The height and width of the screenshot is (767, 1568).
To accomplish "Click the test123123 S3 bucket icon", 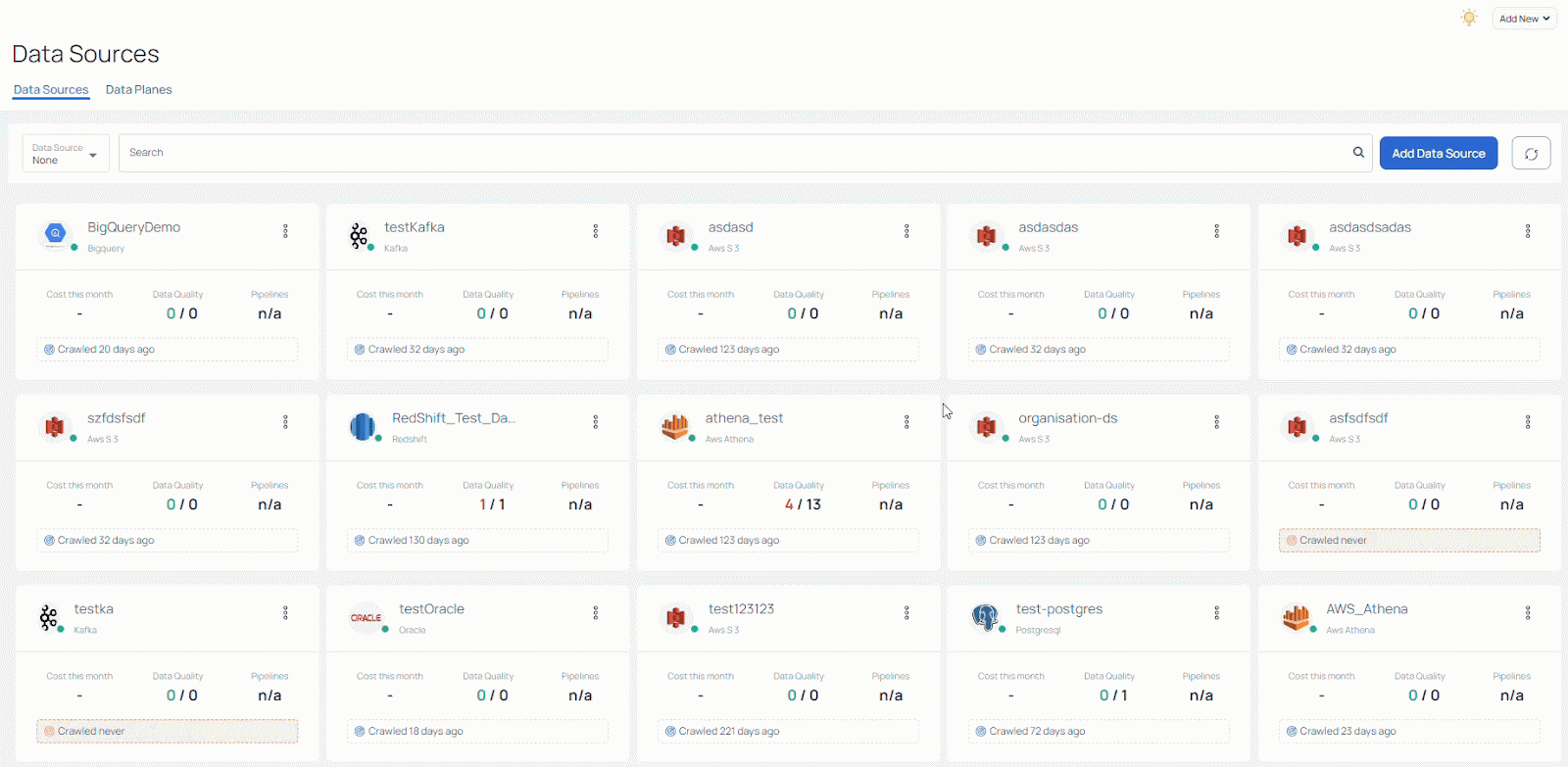I will click(675, 617).
